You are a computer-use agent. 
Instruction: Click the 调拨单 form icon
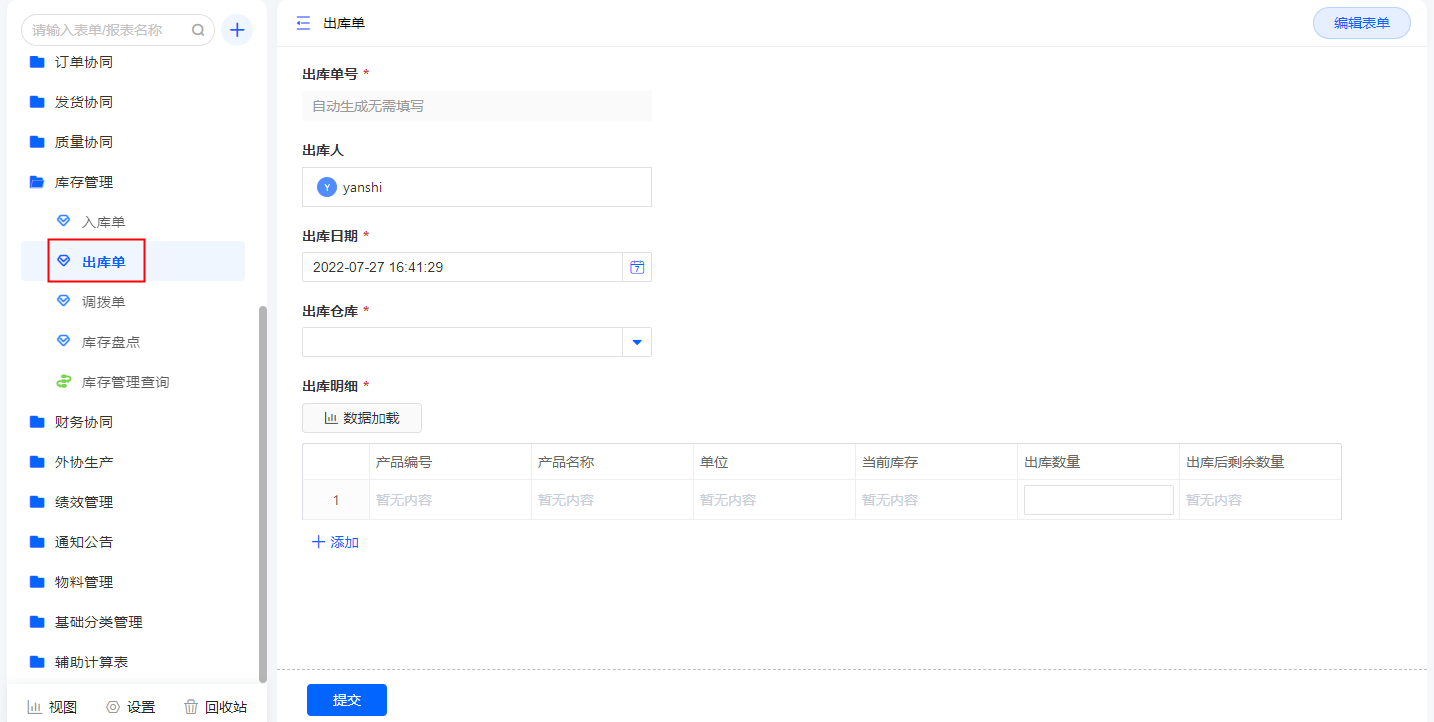[64, 301]
